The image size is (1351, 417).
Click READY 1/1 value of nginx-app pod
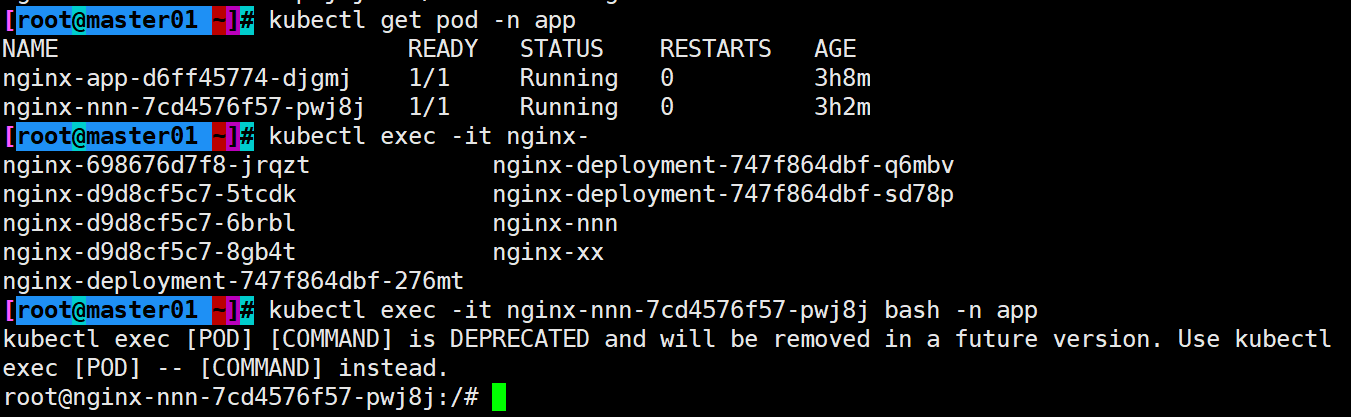point(429,78)
